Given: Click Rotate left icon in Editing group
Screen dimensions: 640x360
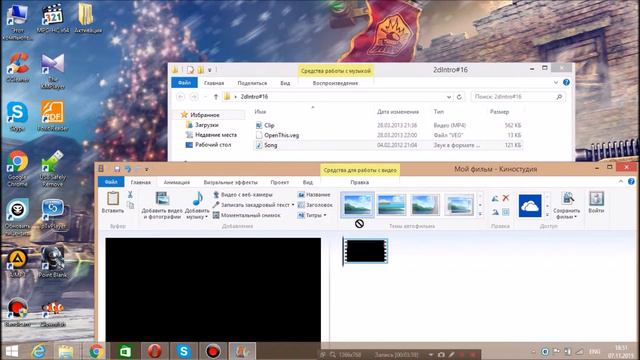Looking at the screenshot, I should click(x=495, y=198).
